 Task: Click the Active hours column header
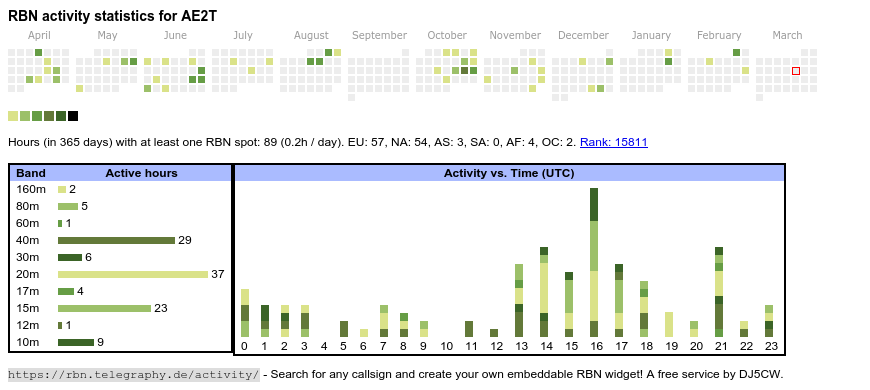[x=141, y=173]
